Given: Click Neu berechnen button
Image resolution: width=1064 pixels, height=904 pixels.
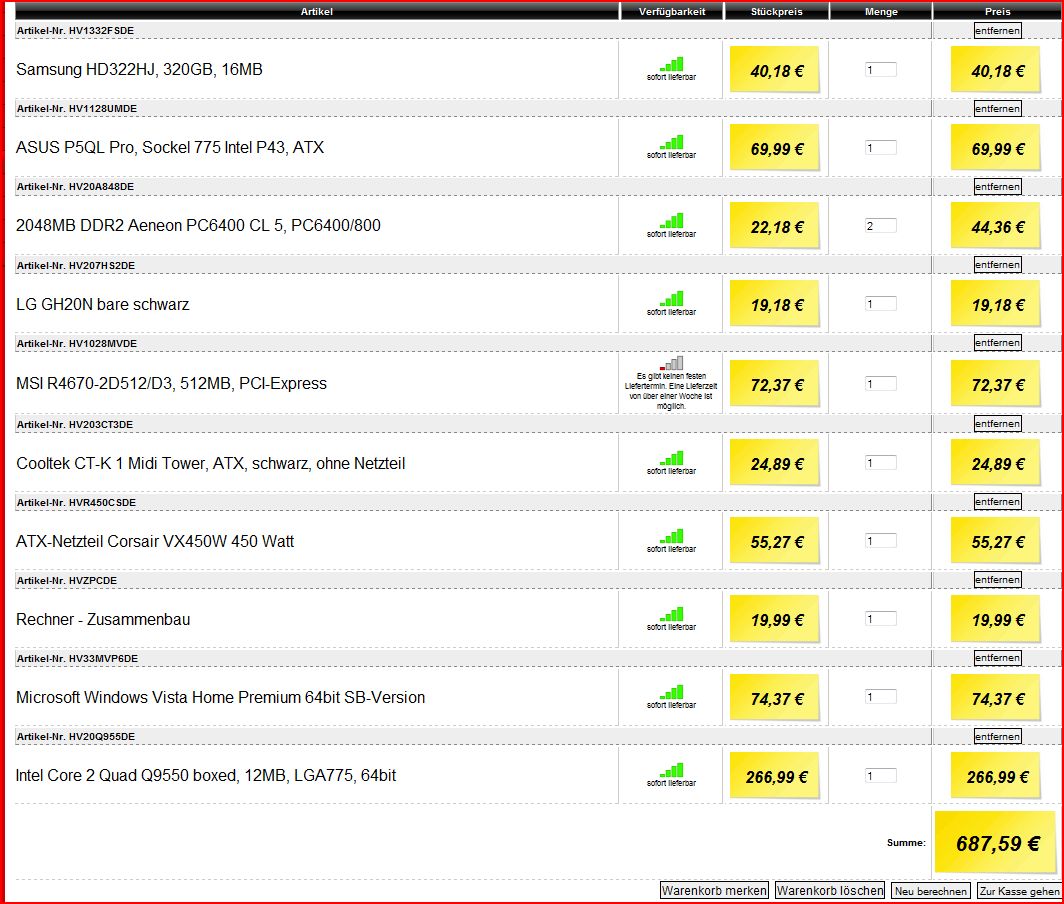Looking at the screenshot, I should 930,890.
